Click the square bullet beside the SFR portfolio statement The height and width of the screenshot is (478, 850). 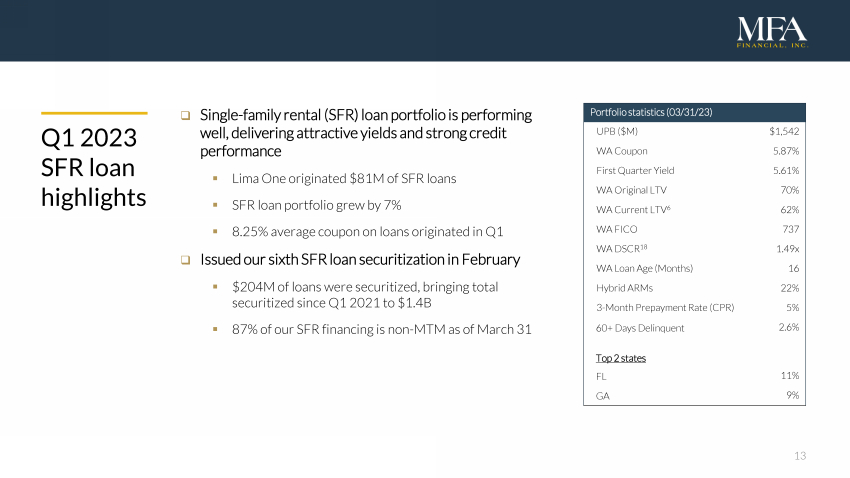tap(186, 116)
